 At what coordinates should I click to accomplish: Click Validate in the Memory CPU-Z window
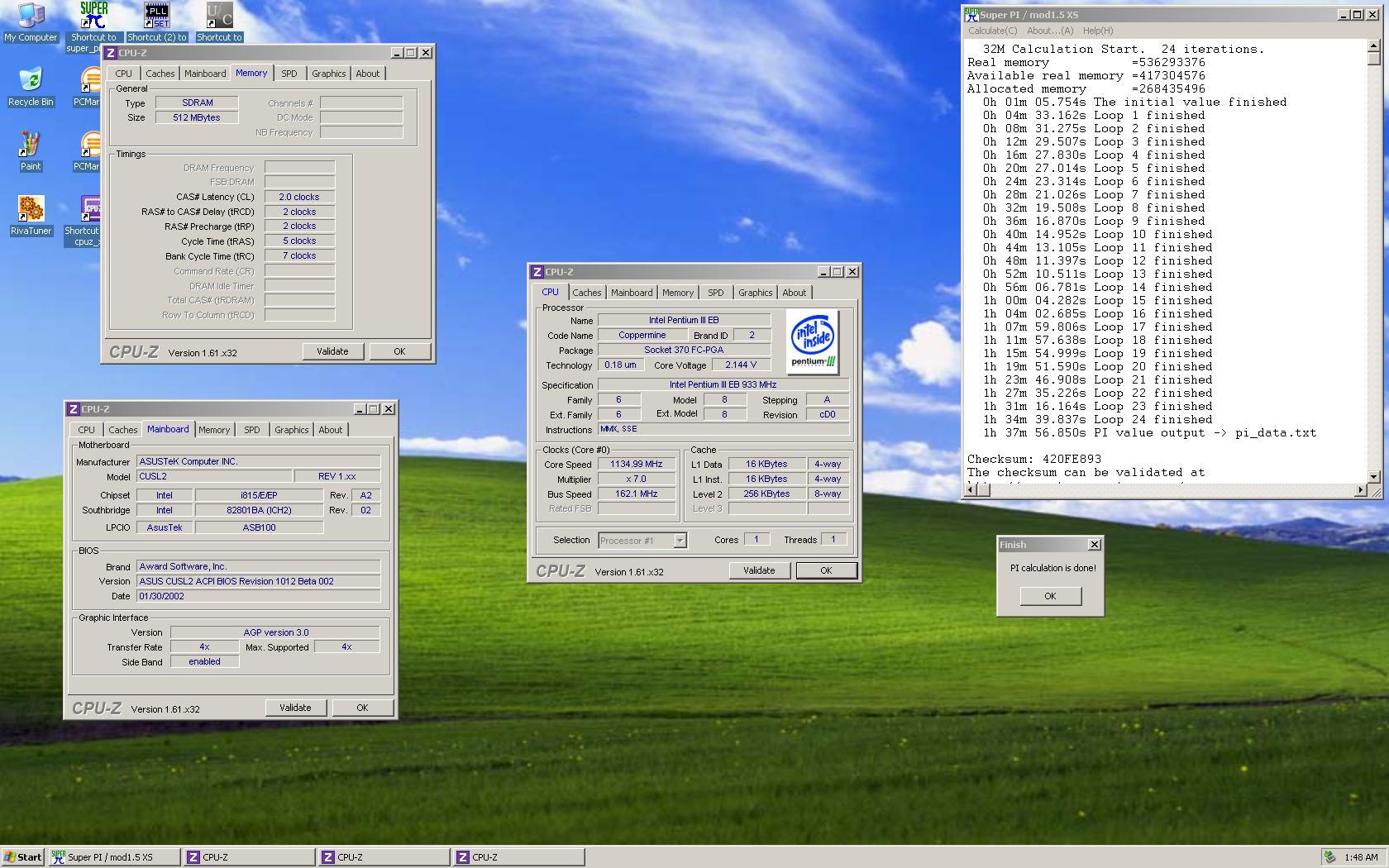coord(332,351)
